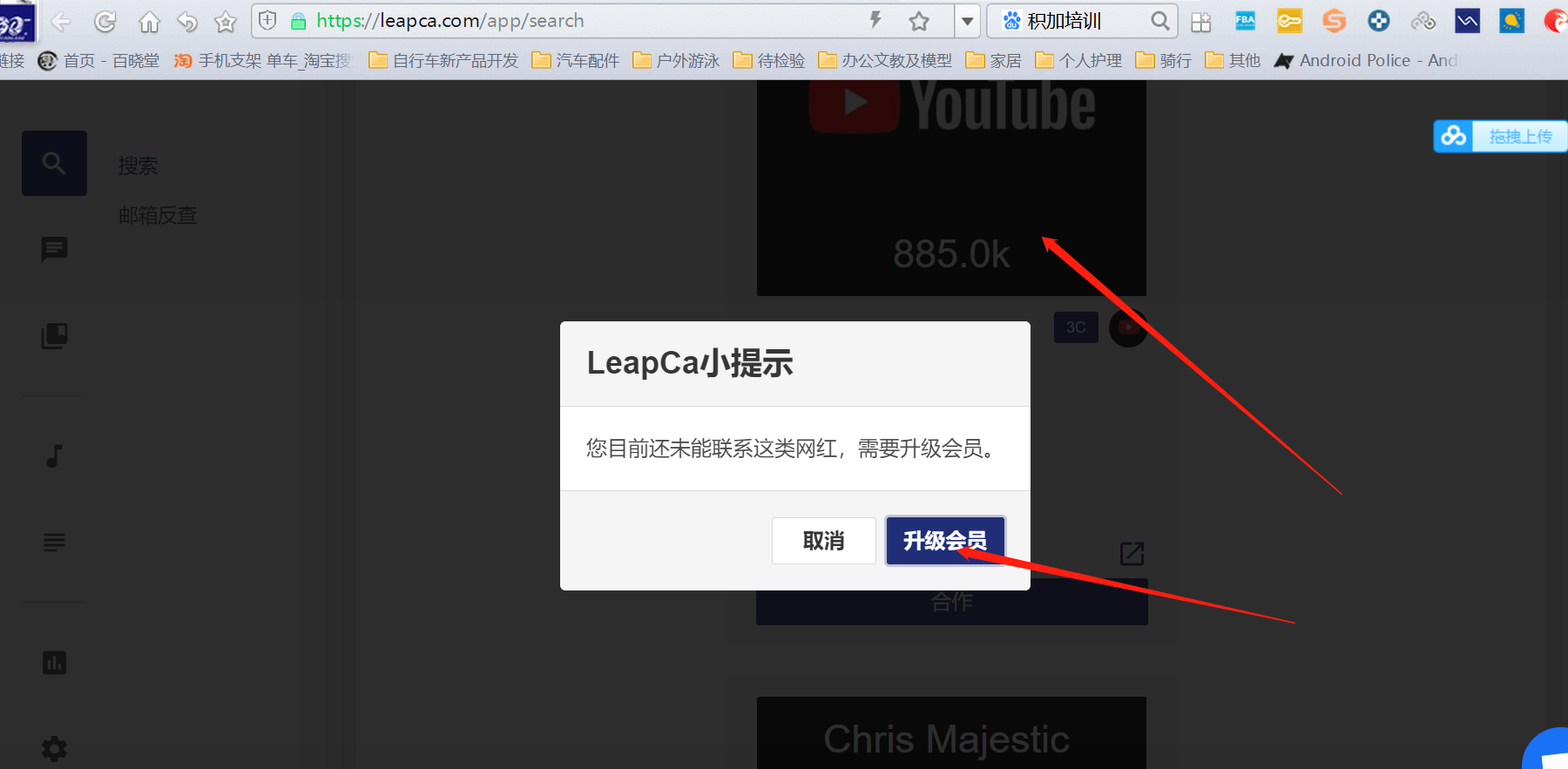Open 汽车配件 bookmark folder
This screenshot has width=1568, height=769.
(x=576, y=60)
